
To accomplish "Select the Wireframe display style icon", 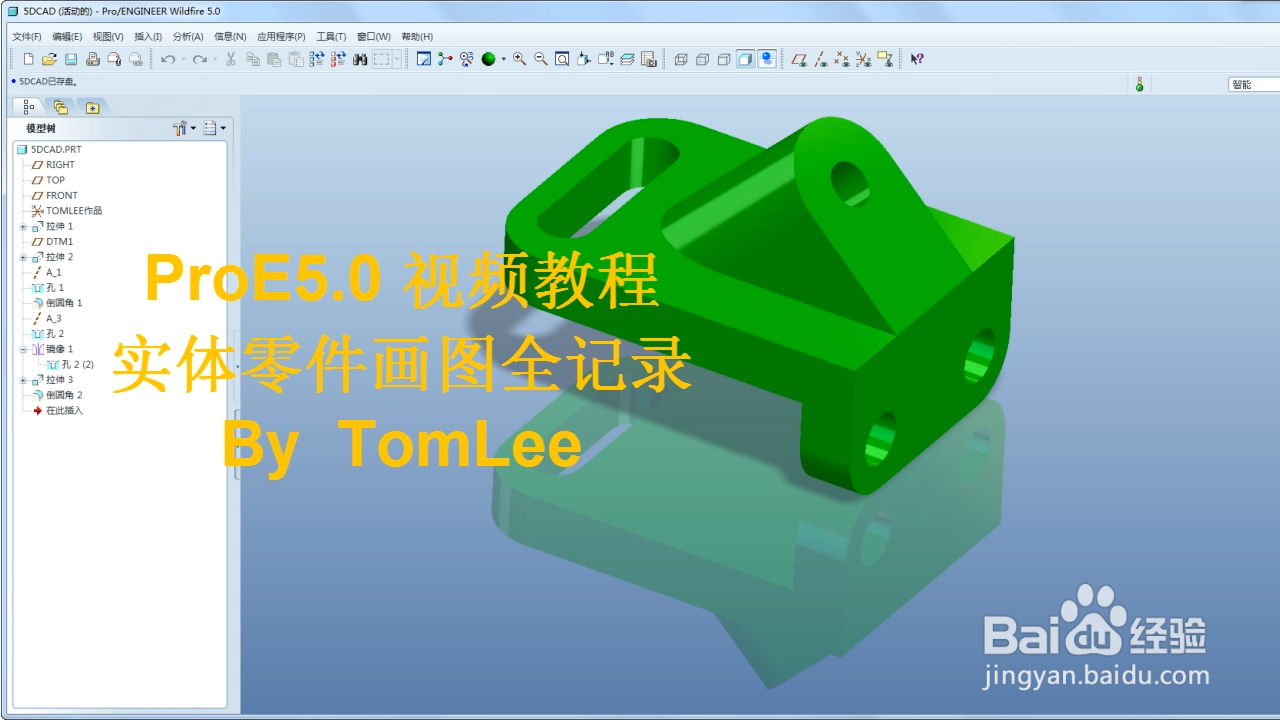I will (x=681, y=59).
